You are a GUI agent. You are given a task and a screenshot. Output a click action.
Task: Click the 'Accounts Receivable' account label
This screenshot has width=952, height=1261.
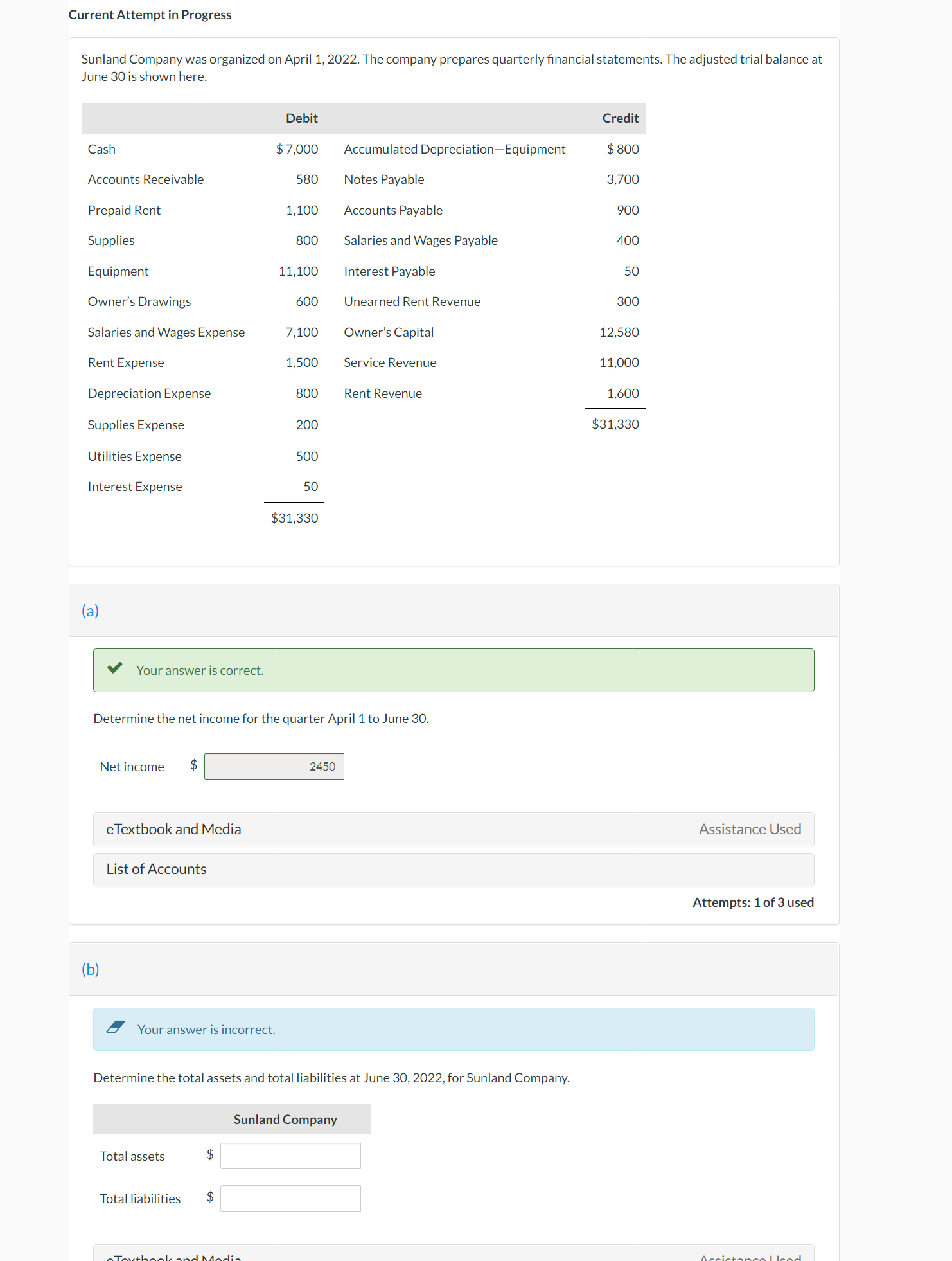pos(146,179)
